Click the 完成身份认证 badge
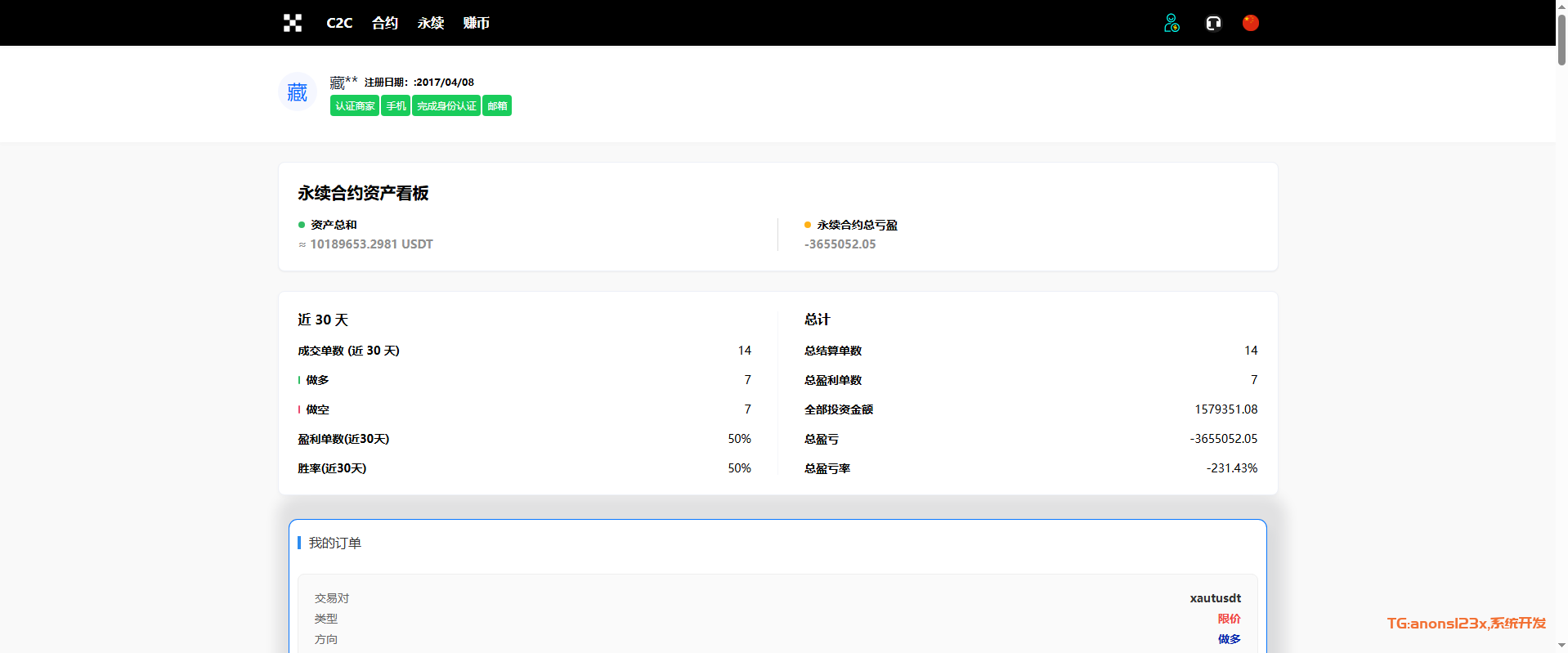Viewport: 1568px width, 653px height. 446,106
